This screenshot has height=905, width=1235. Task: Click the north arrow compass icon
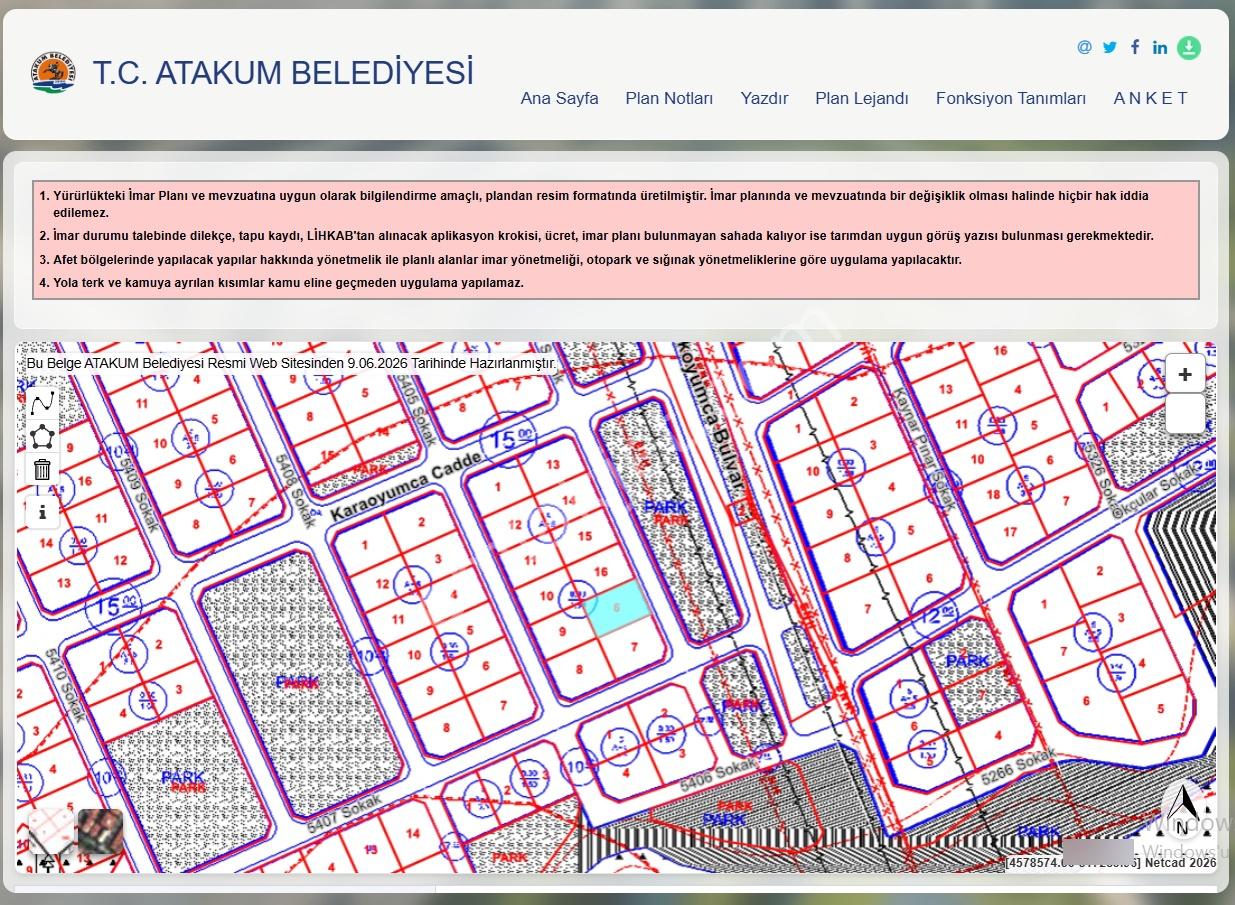click(x=1183, y=809)
